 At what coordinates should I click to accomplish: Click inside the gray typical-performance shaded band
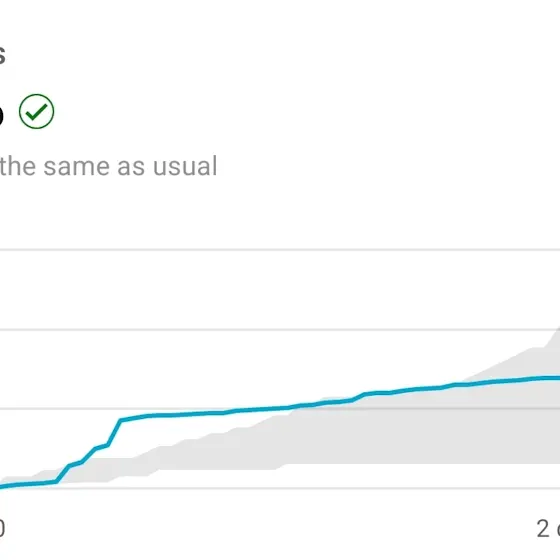(x=393, y=436)
